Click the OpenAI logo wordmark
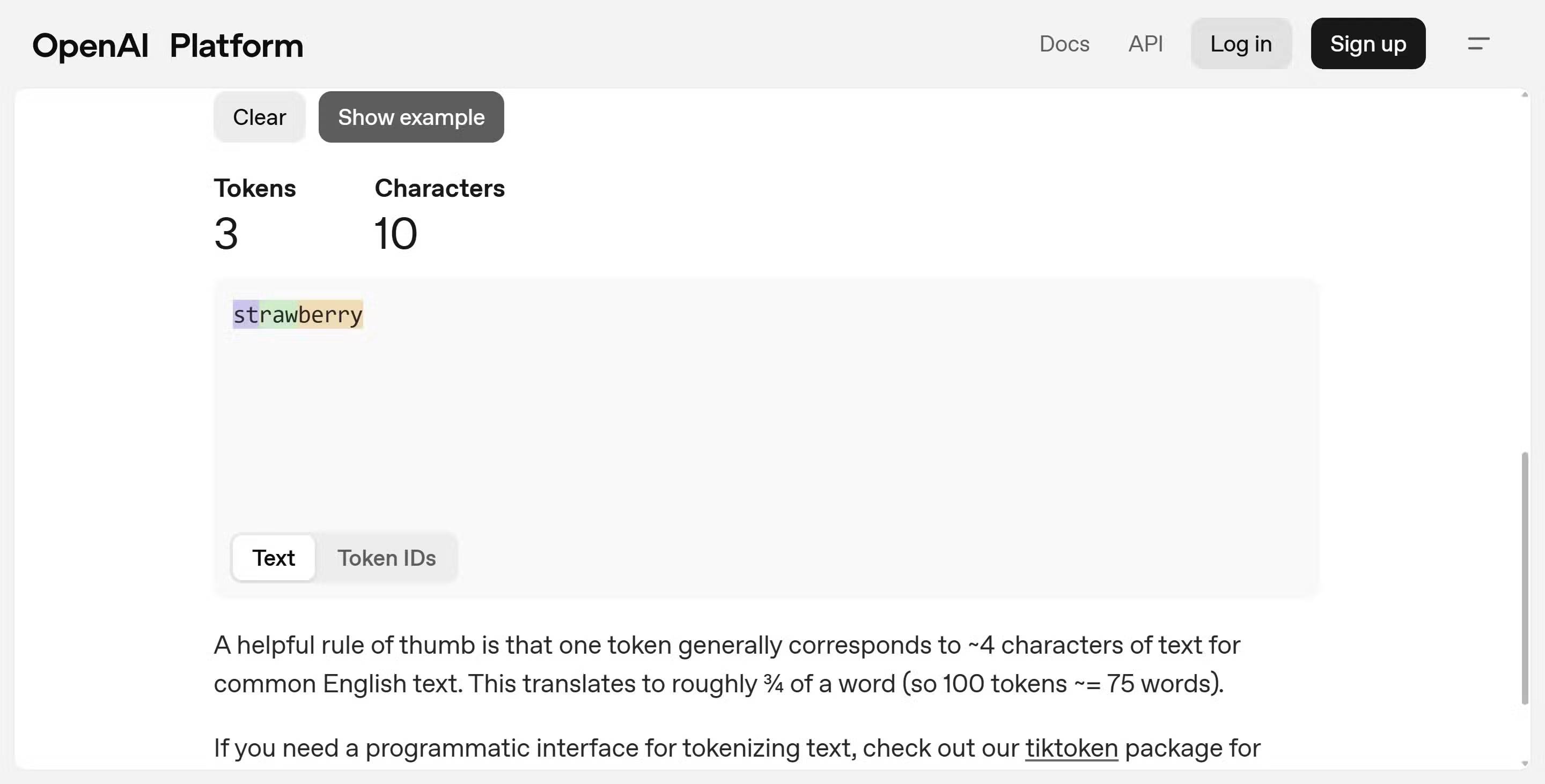Screen dimensions: 1545x784 (91, 46)
